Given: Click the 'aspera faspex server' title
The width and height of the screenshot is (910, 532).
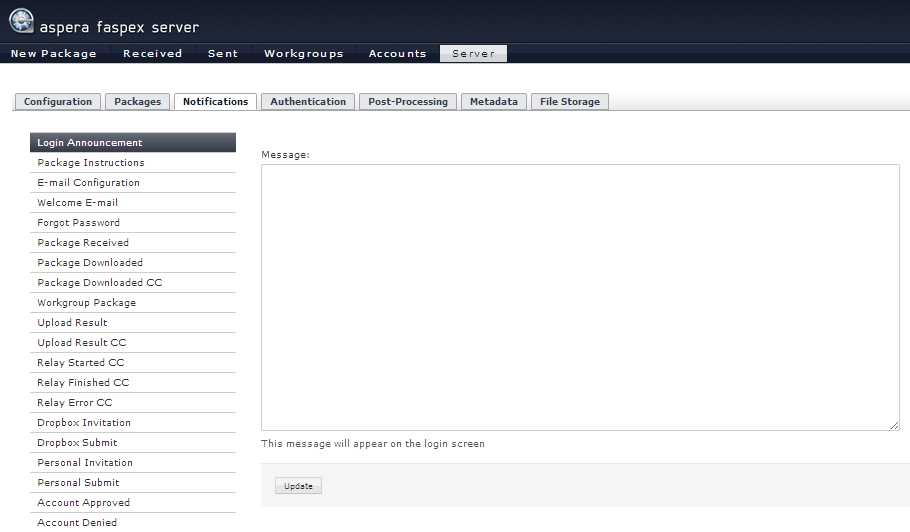Looking at the screenshot, I should coord(119,27).
